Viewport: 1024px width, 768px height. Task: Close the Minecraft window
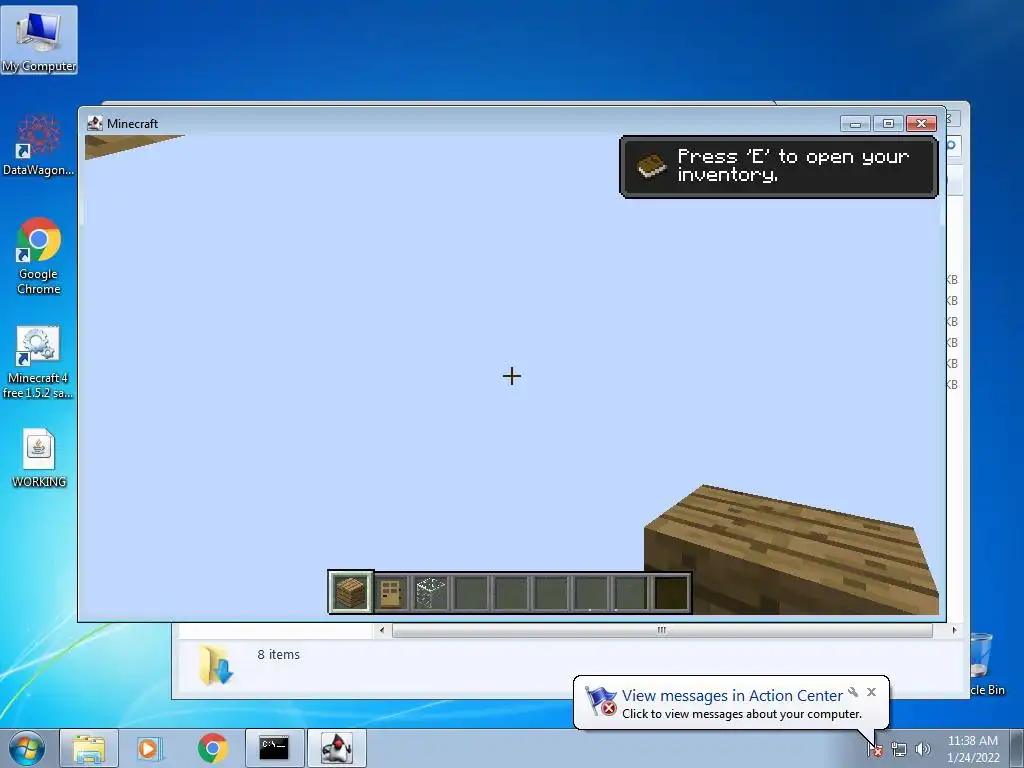coord(921,123)
